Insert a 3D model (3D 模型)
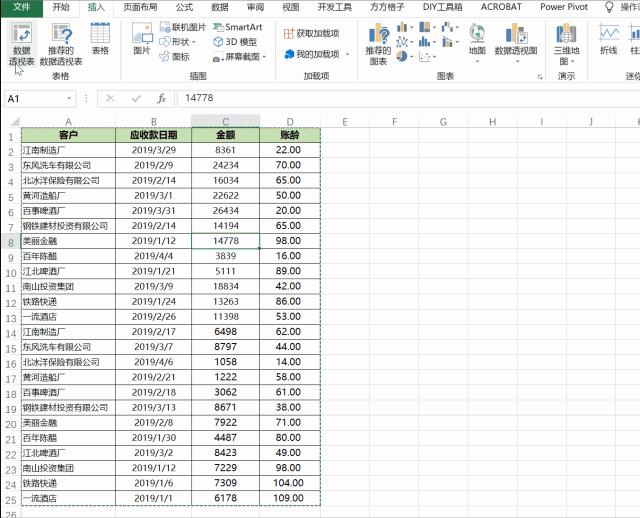Image resolution: width=640 pixels, height=518 pixels. (235, 42)
